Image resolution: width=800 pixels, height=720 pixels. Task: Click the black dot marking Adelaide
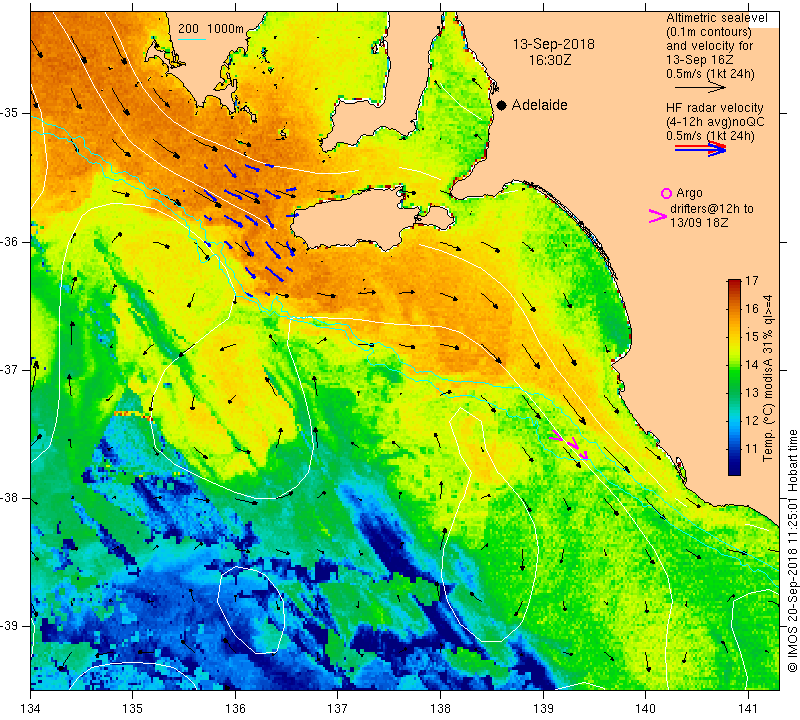tap(502, 105)
